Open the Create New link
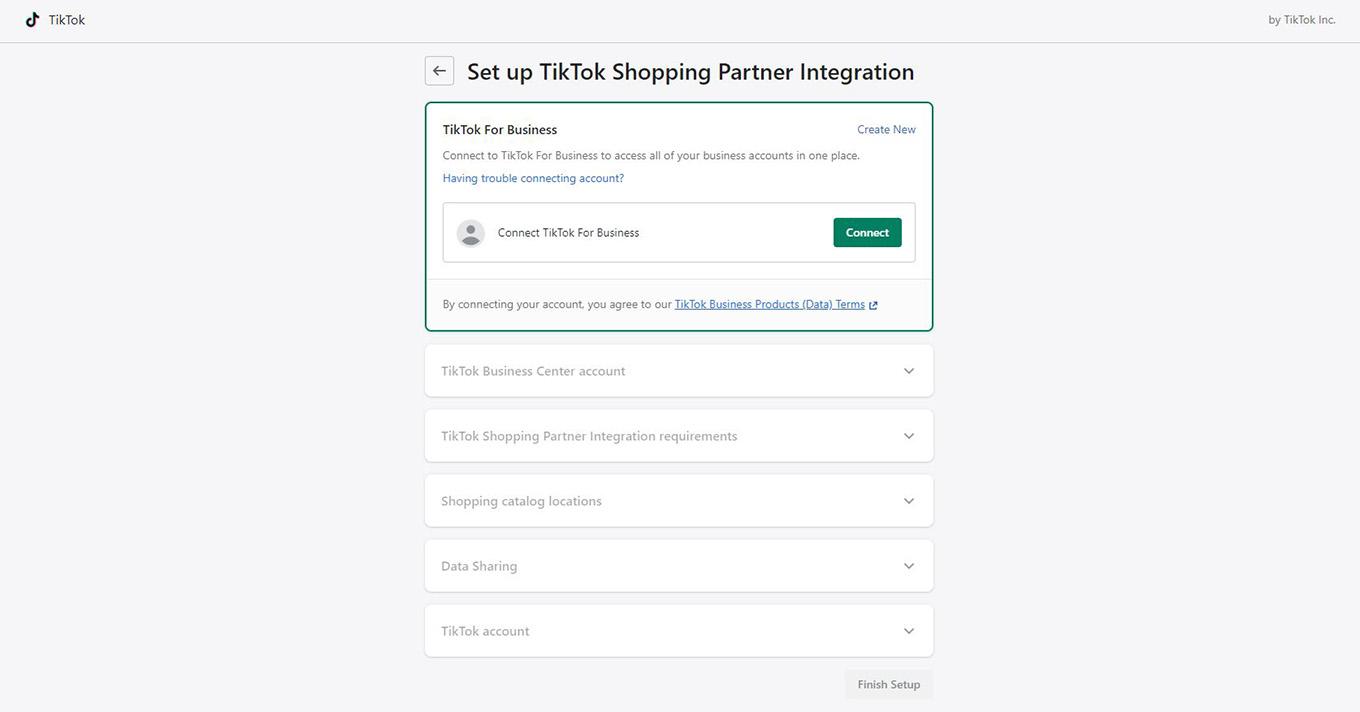The height and width of the screenshot is (712, 1360). [886, 130]
